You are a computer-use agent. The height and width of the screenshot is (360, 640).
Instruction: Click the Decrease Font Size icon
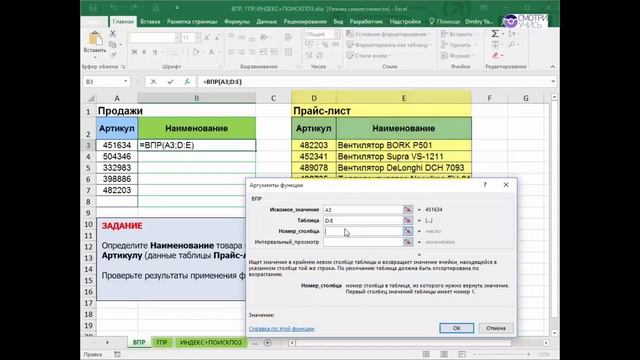click(217, 38)
